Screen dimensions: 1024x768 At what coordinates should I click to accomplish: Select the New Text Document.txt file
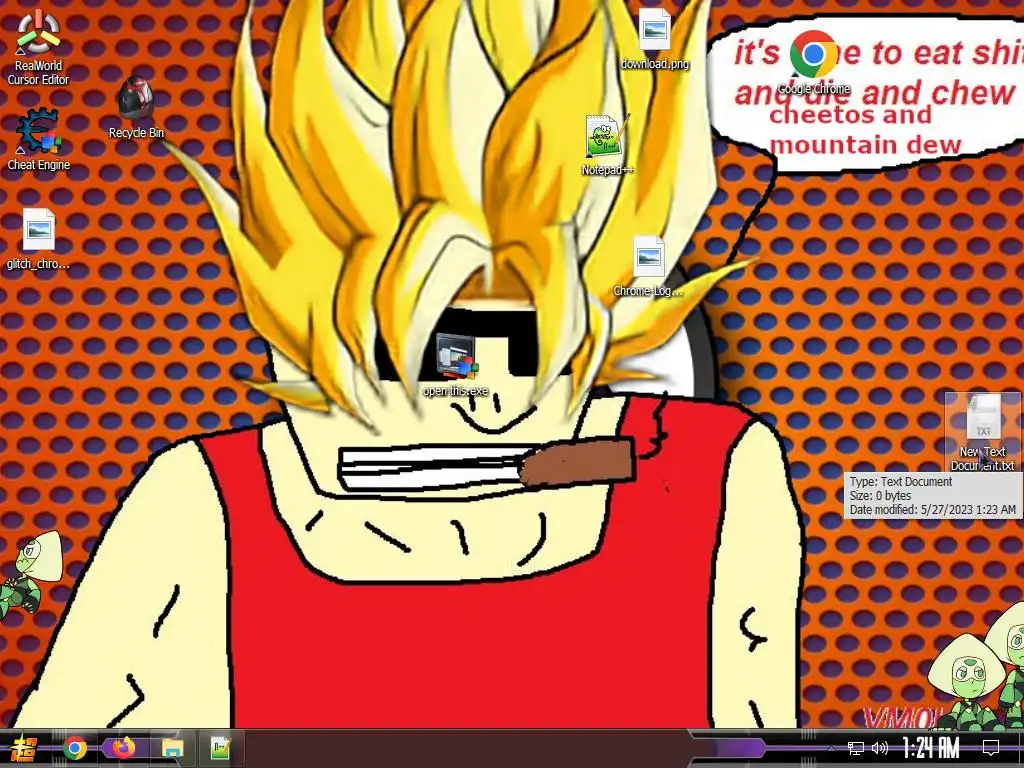click(983, 432)
